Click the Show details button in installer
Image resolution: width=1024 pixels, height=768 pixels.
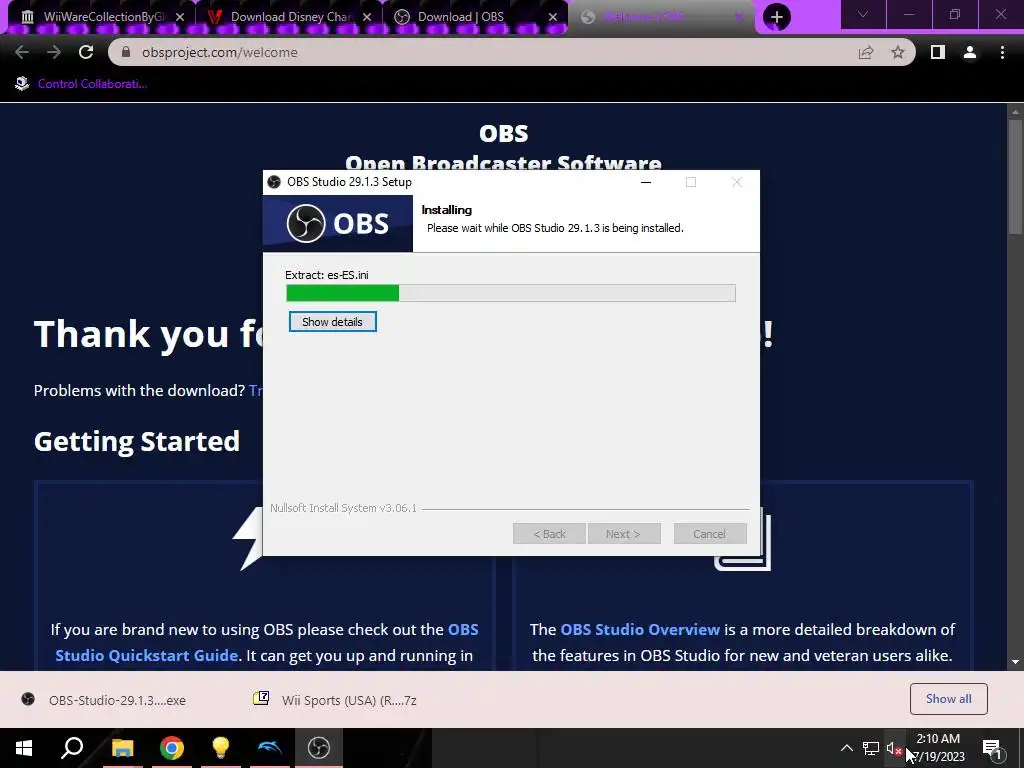coord(332,321)
